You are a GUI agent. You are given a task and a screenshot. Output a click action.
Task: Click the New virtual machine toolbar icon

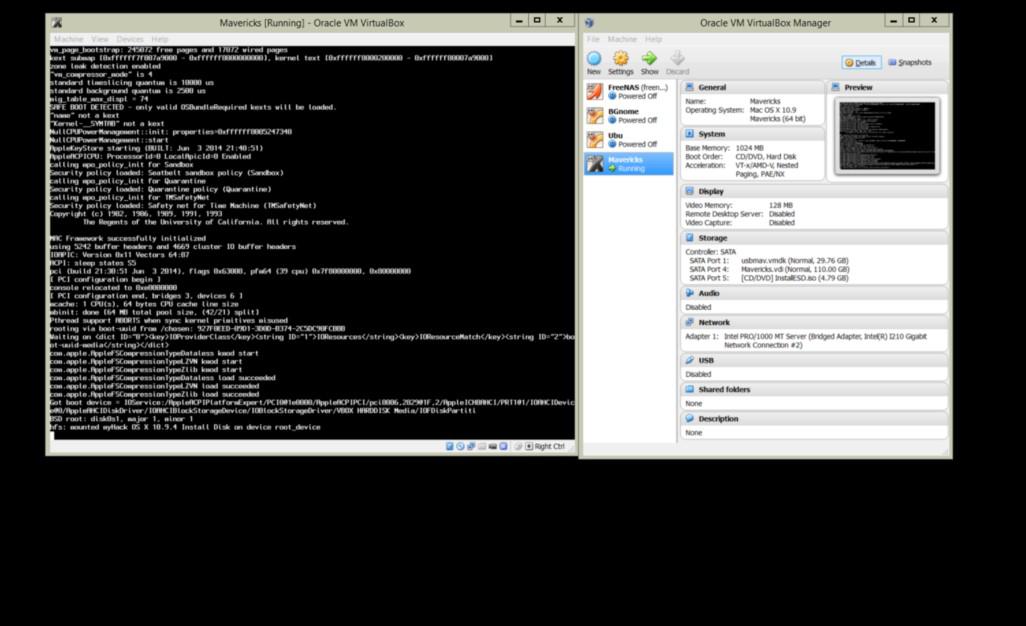pyautogui.click(x=594, y=61)
